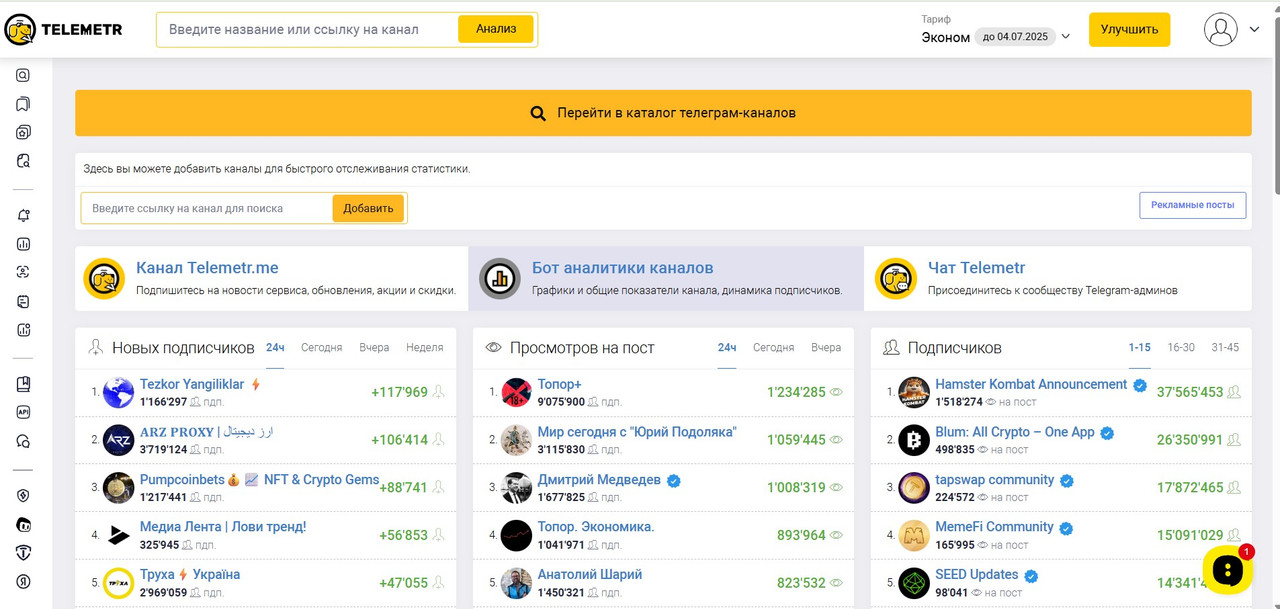Click the document search icon in sidebar
This screenshot has height=609, width=1280.
pos(23,161)
